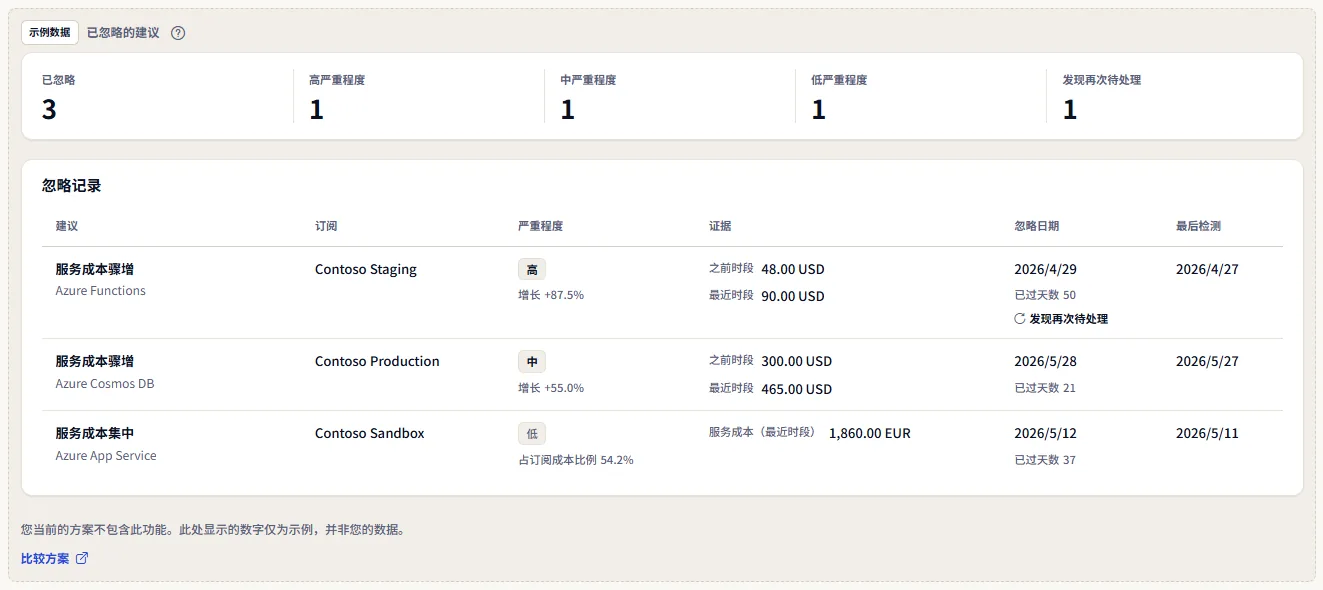This screenshot has height=590, width=1323.
Task: Click the 高严重程度 summary label
Action: click(x=337, y=80)
